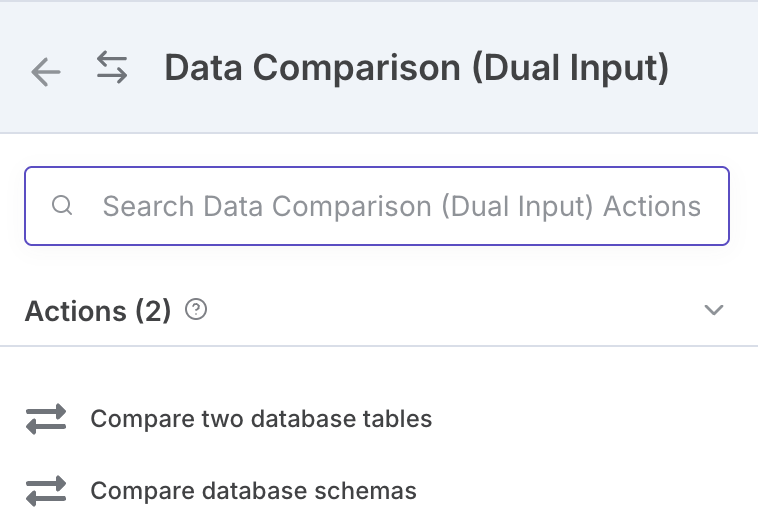Show help info next to Actions (2)
The height and width of the screenshot is (516, 758).
coord(196,310)
